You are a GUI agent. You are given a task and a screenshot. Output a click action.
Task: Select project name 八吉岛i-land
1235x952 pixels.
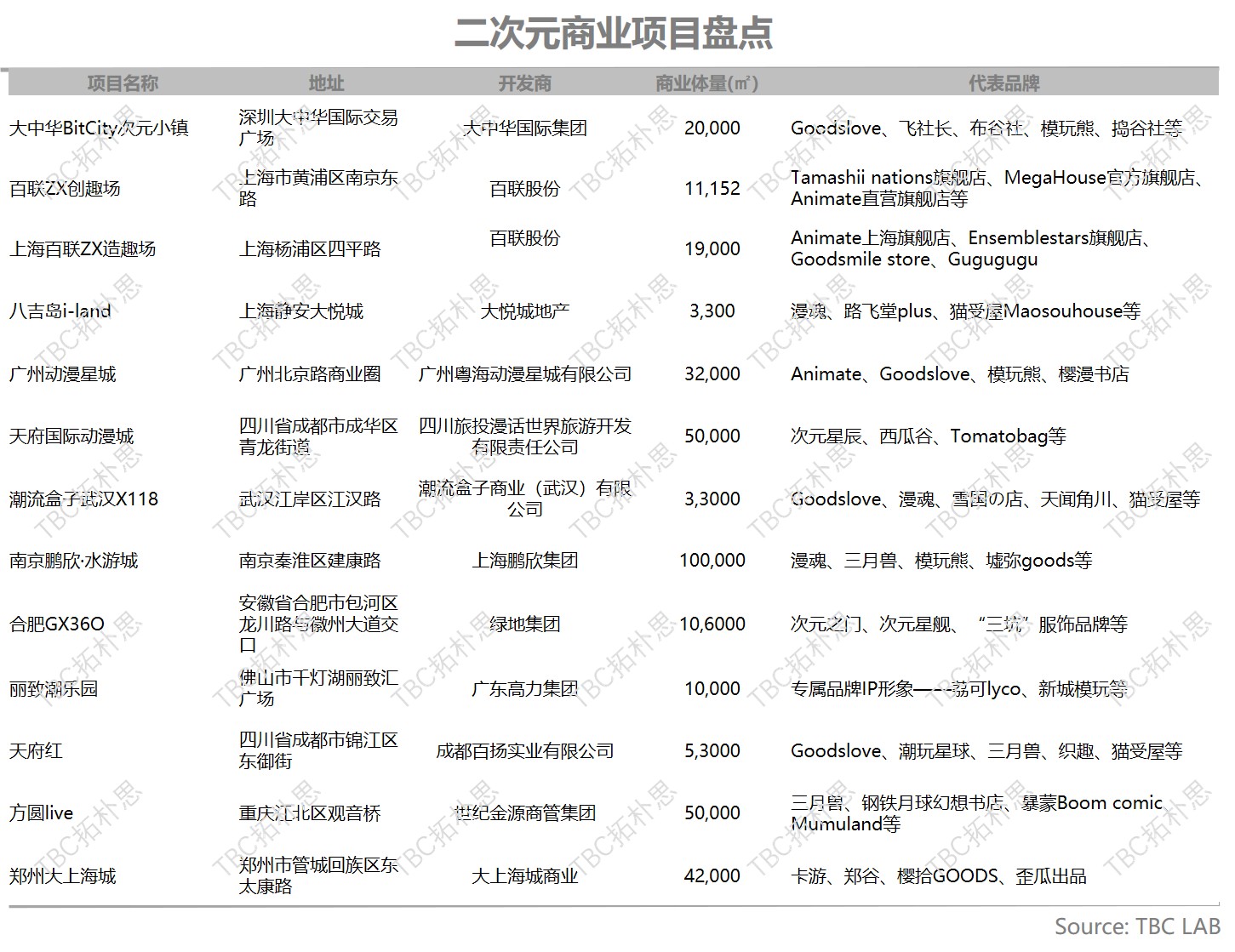coord(60,311)
